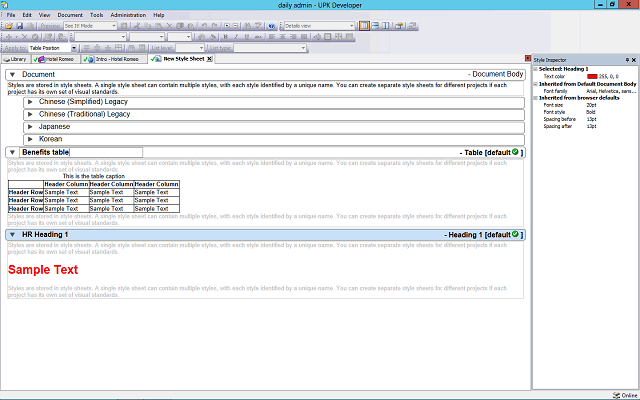
Task: Close the New Style Sheet tab
Action: tap(209, 59)
